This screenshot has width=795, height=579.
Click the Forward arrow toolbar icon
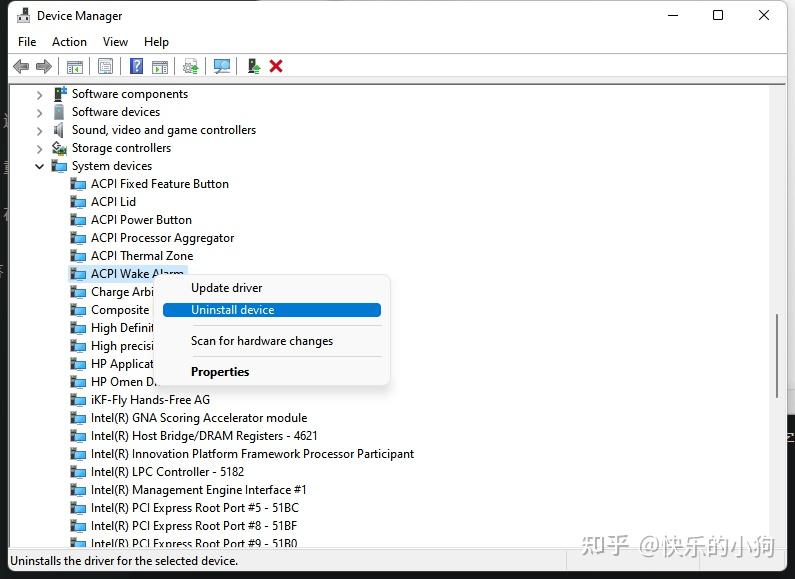(x=44, y=66)
